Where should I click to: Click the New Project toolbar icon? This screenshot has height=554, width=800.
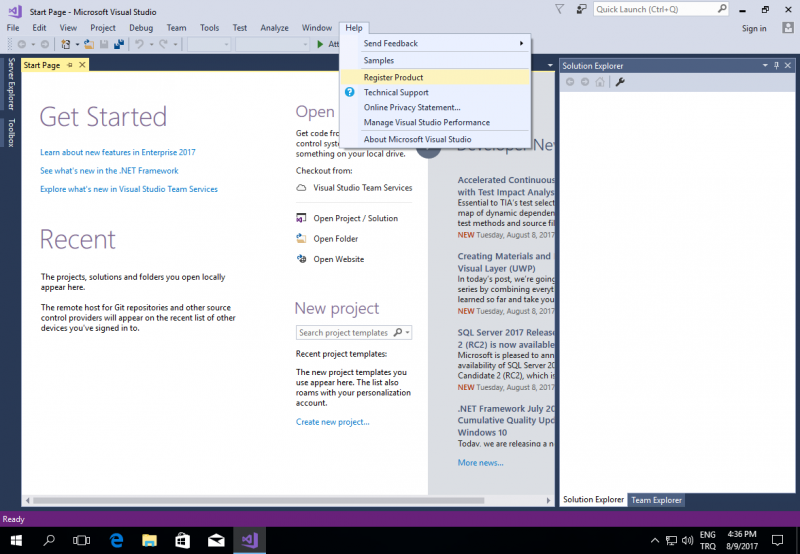(66, 44)
